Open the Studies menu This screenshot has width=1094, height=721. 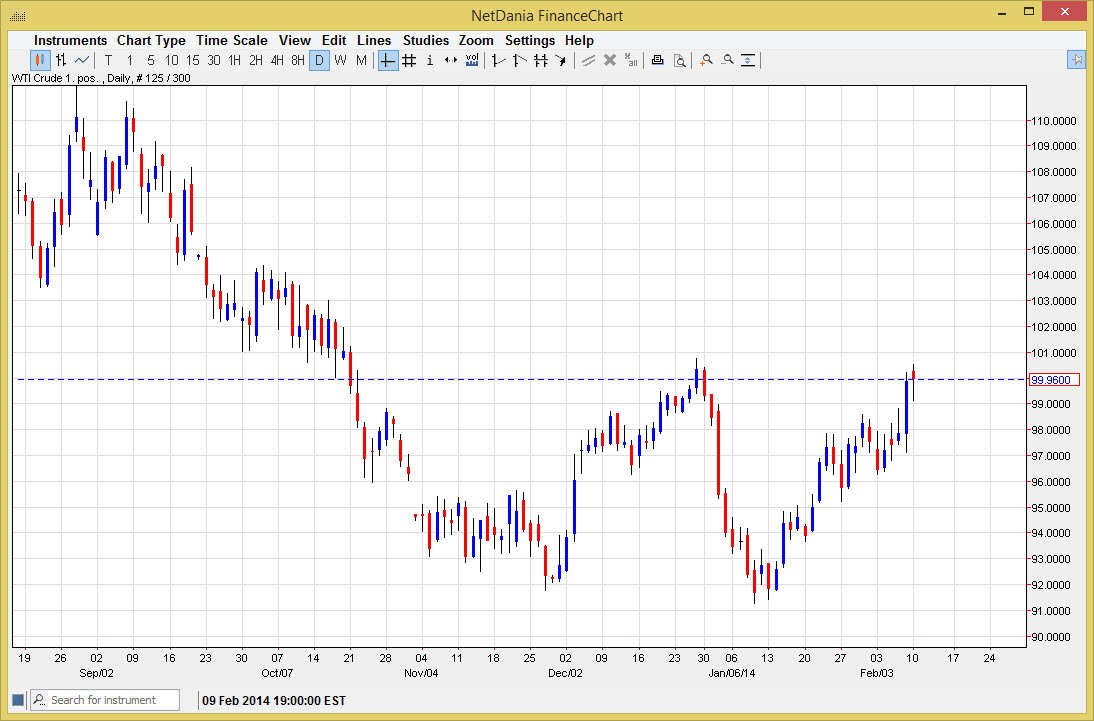coord(426,40)
